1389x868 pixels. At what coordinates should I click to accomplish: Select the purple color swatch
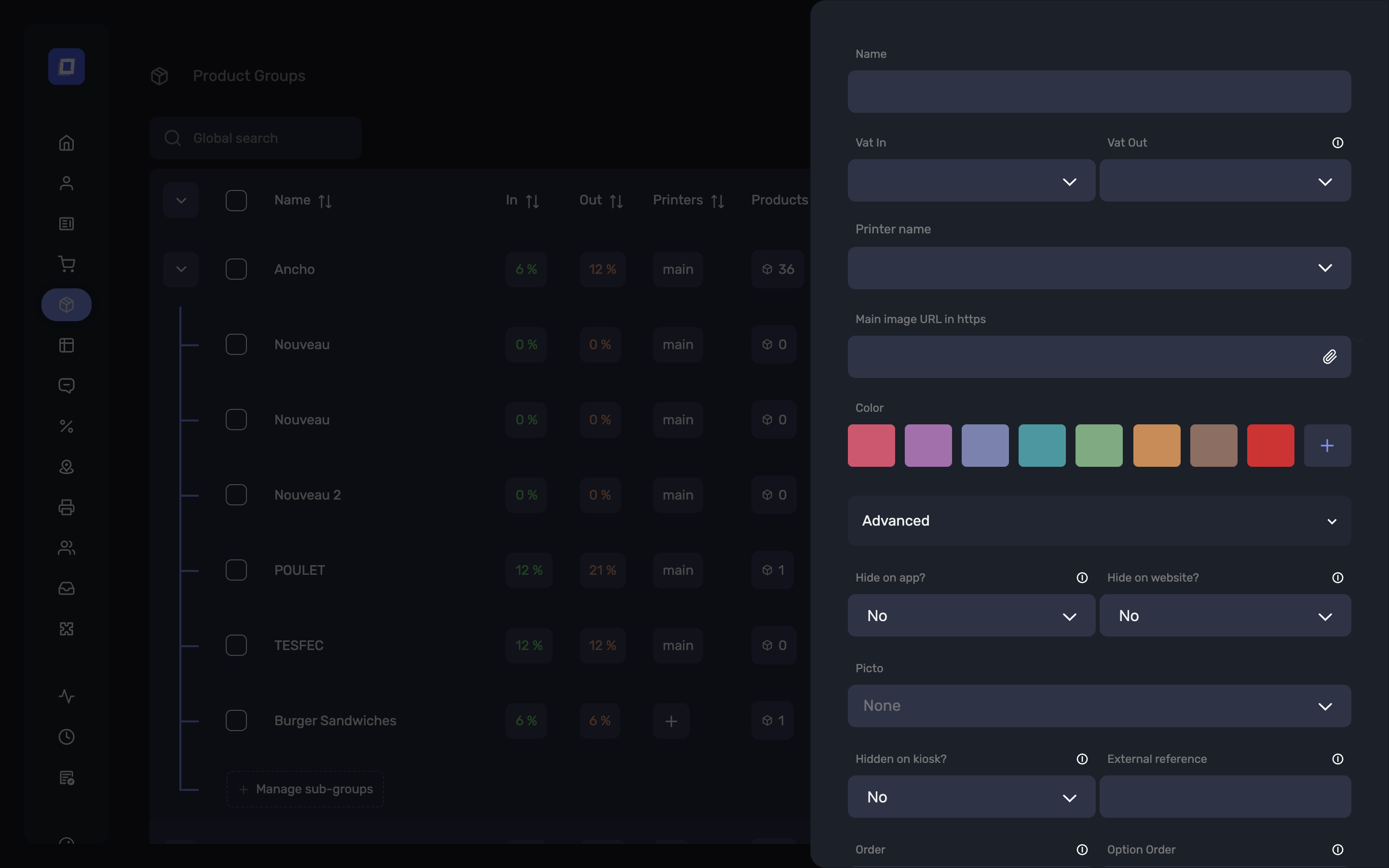pyautogui.click(x=928, y=446)
